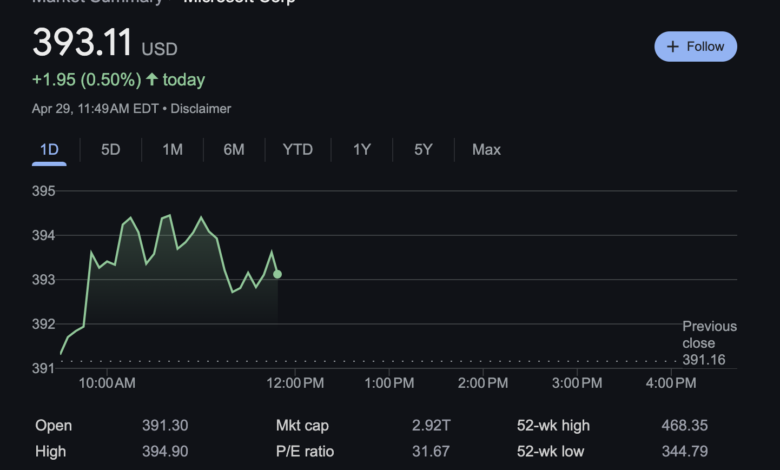Click the 12:00 PM axis label

tap(295, 383)
